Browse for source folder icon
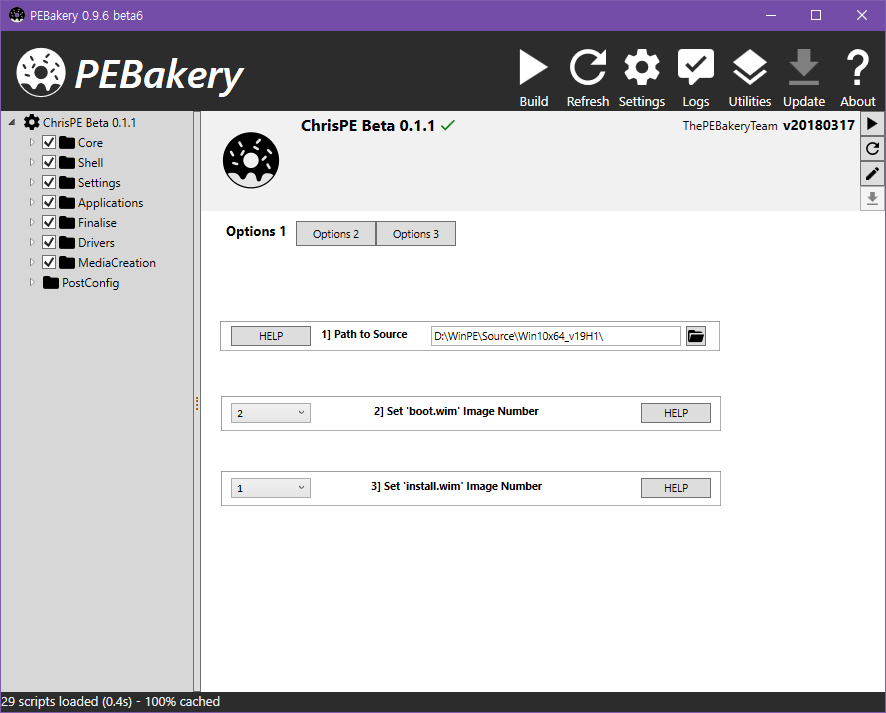This screenshot has height=713, width=886. click(696, 336)
